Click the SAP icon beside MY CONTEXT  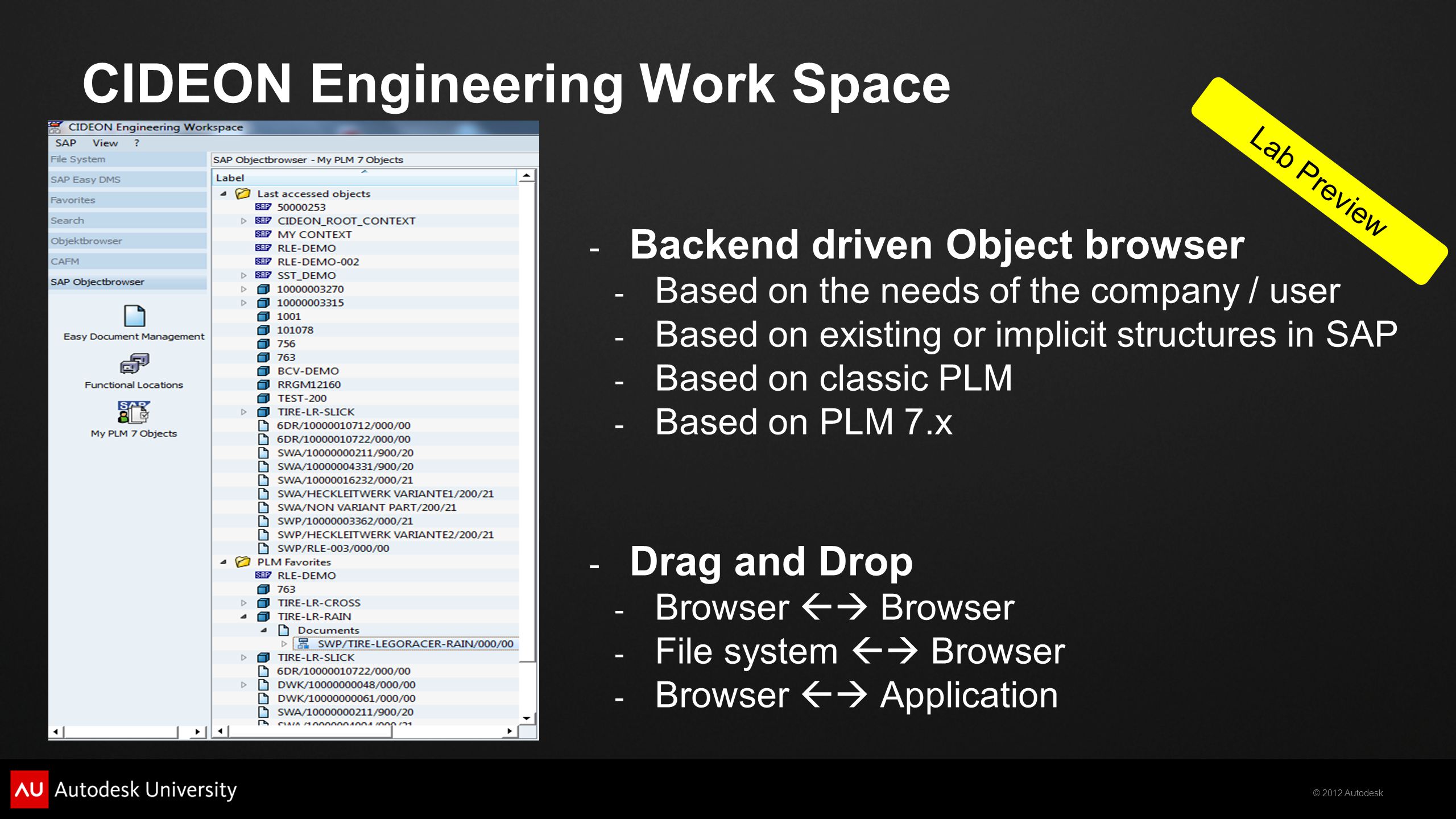(x=263, y=234)
